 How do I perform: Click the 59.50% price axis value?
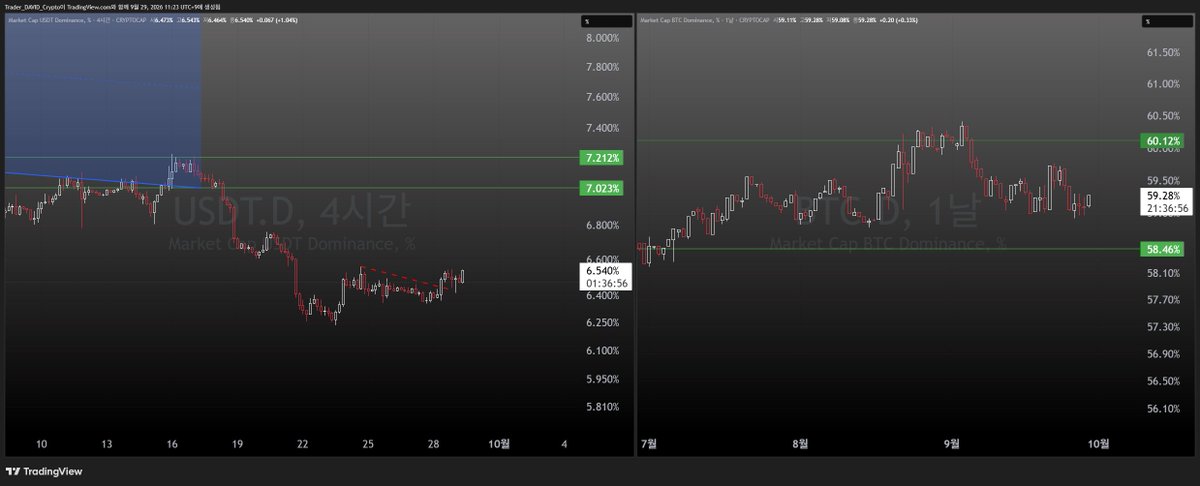[1164, 179]
